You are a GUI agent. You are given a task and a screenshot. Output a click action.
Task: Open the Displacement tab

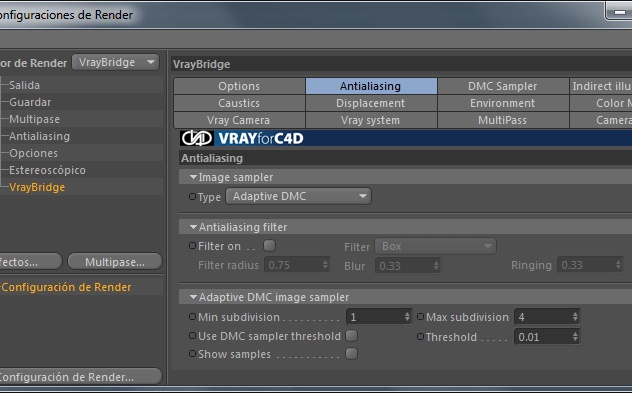pyautogui.click(x=371, y=103)
